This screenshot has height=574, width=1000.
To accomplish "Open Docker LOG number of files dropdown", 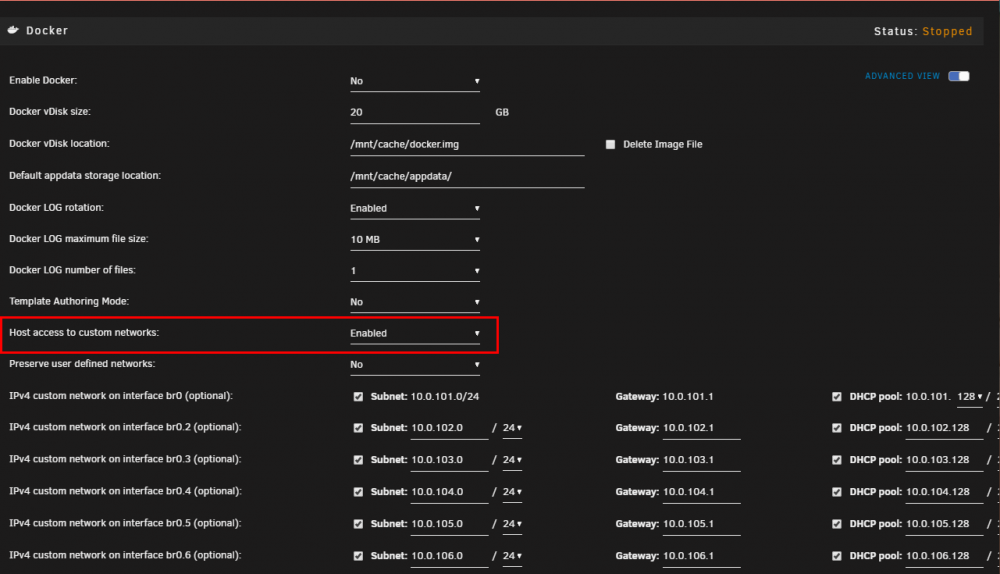I will tap(415, 271).
